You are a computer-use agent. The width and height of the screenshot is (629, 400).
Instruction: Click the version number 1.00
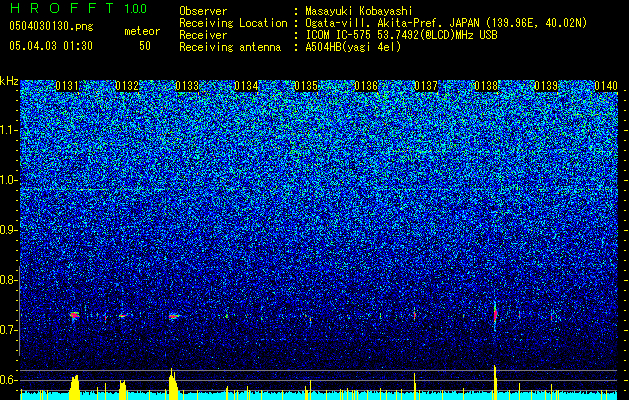tap(136, 8)
